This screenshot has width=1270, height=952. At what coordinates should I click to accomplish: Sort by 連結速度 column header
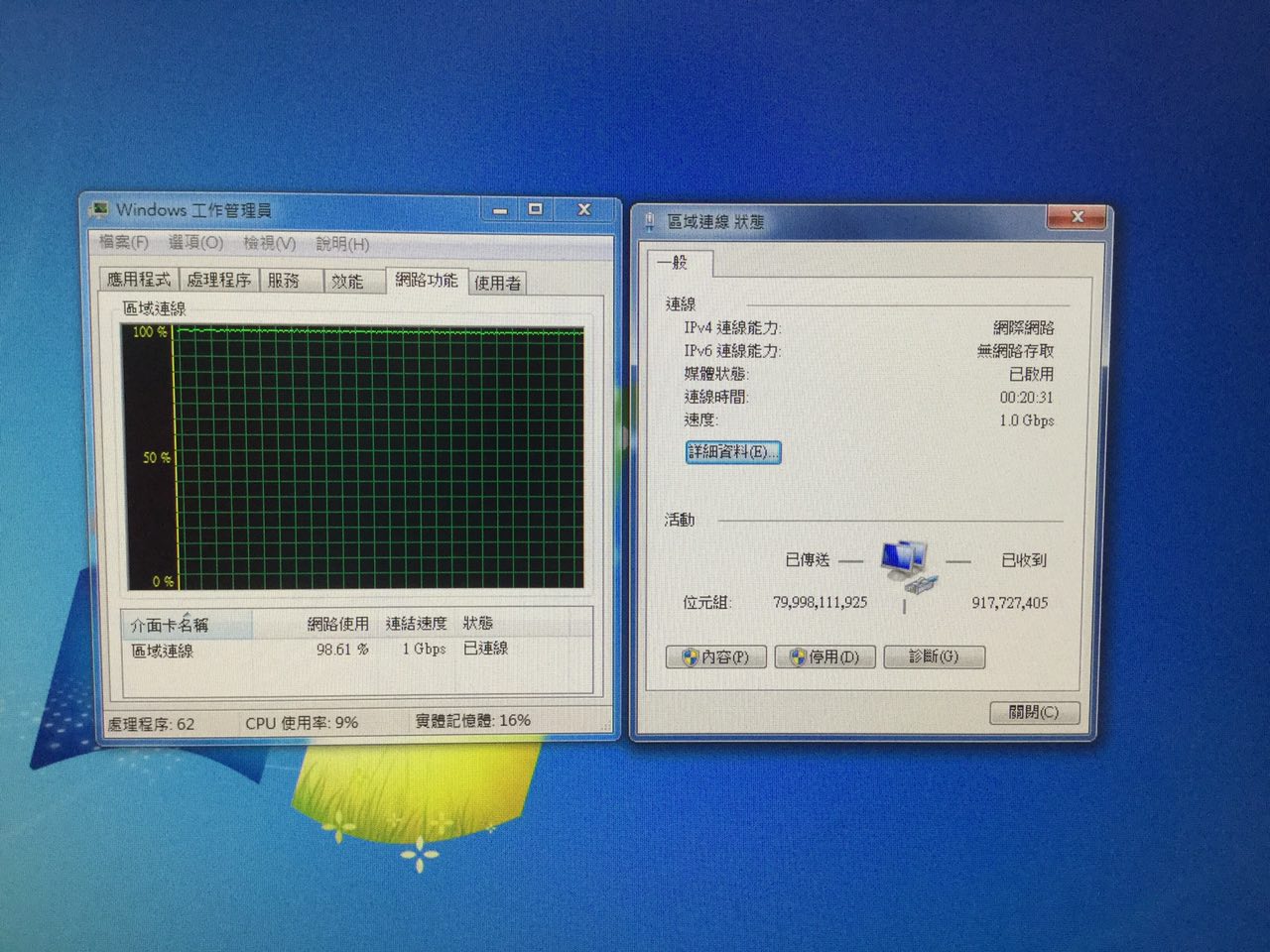coord(416,624)
